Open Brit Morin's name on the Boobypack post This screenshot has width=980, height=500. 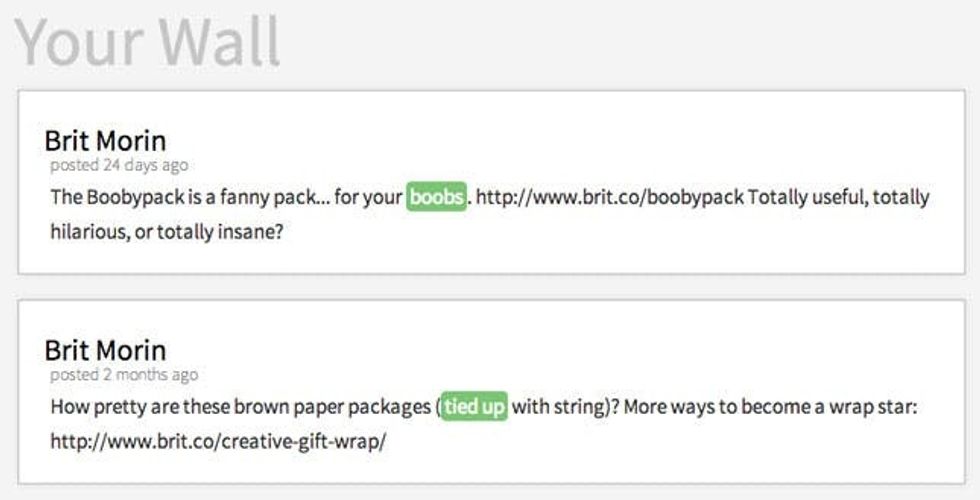coord(105,141)
